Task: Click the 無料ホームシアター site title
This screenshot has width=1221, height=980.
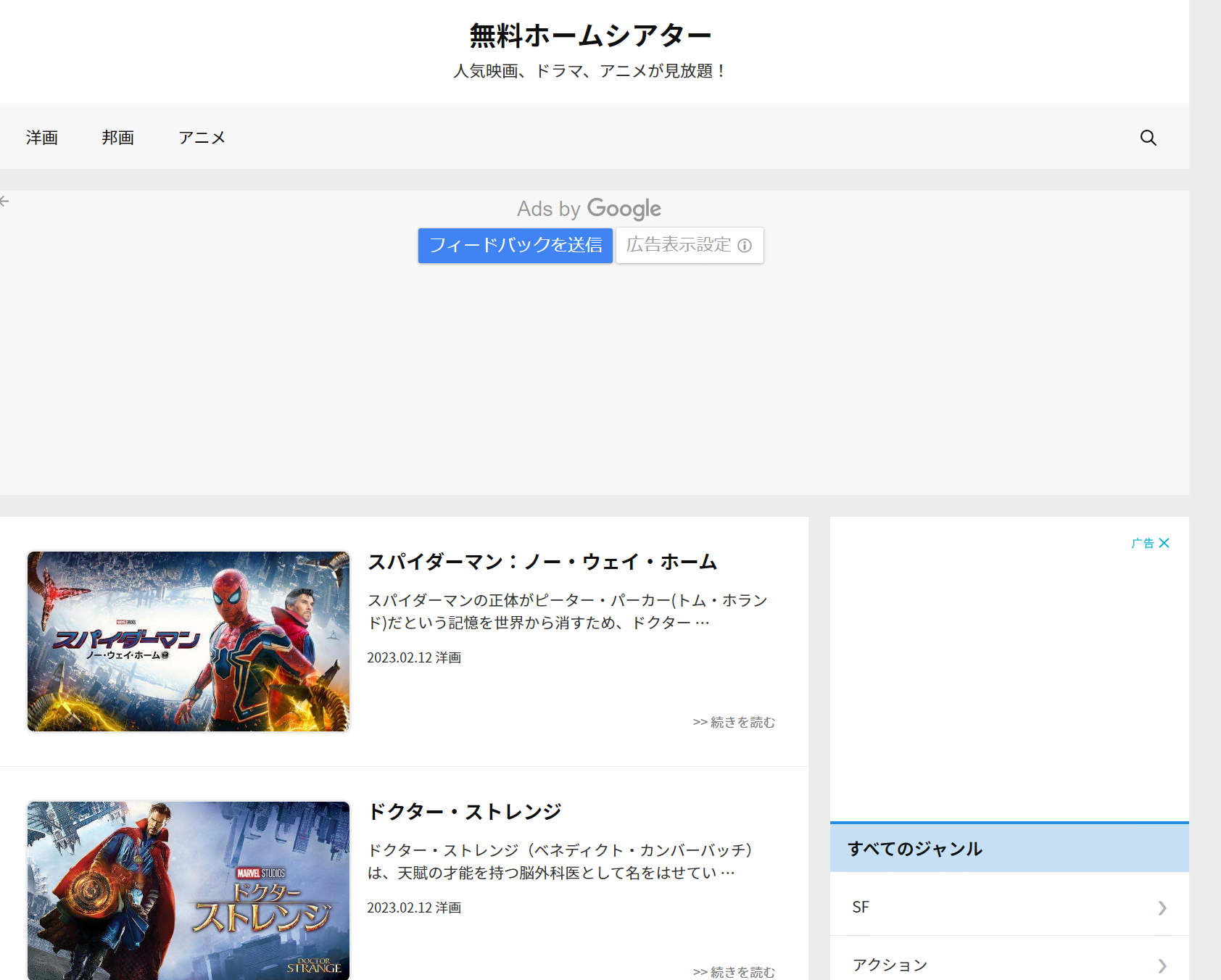Action: pos(590,36)
